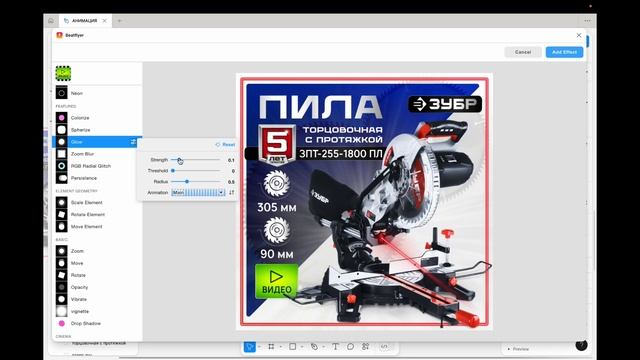Viewport: 640px width, 360px height.
Task: Click the Threshold value 0
Action: click(x=233, y=171)
